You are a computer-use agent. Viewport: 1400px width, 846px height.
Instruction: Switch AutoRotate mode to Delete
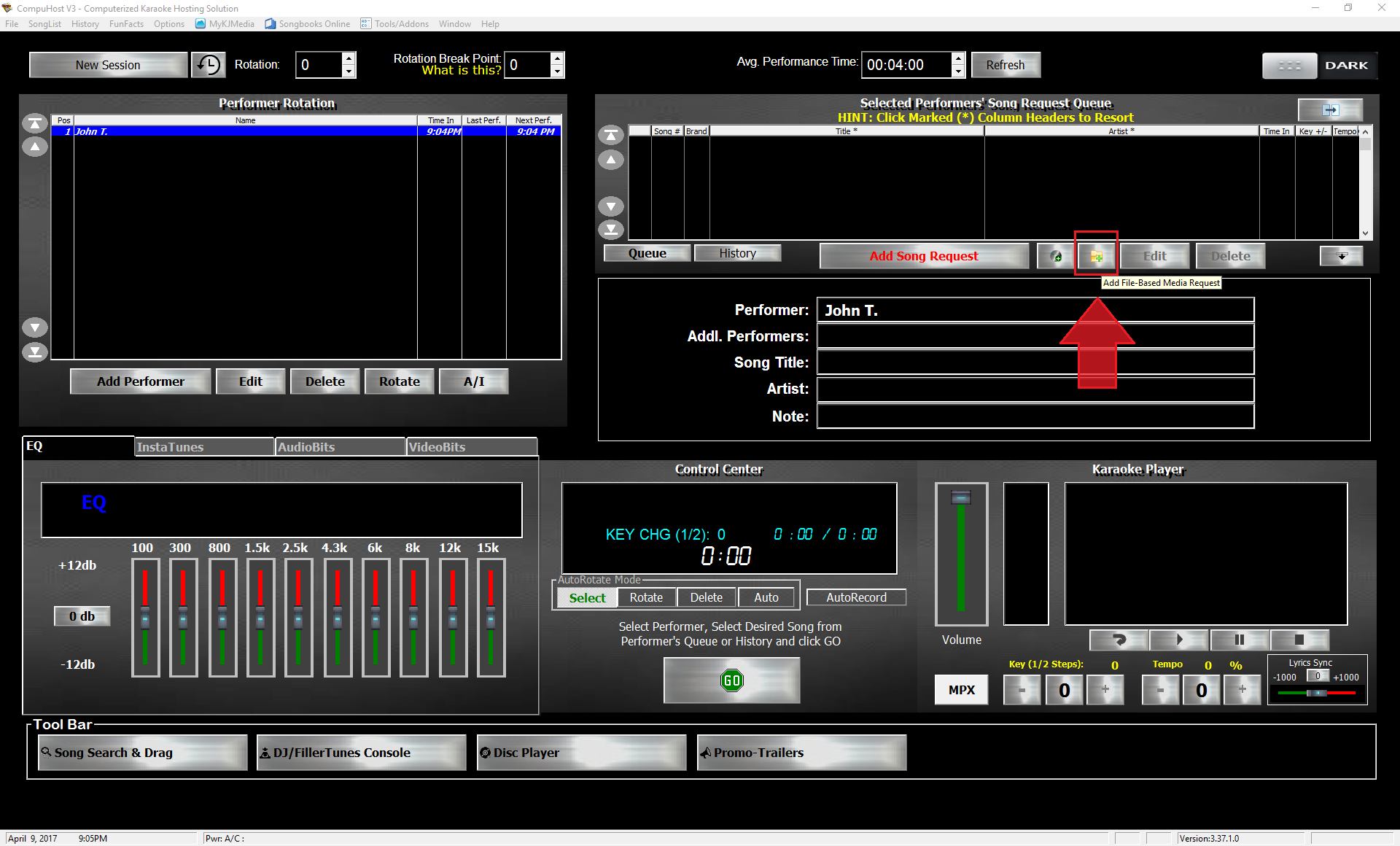[x=706, y=597]
